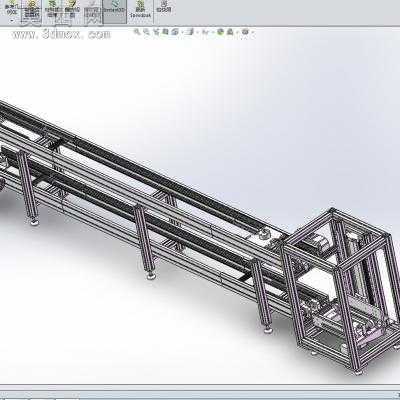This screenshot has height=400, width=400.
Task: Select the cubic aluminum frame station at conveyor end
Action: (x=340, y=290)
